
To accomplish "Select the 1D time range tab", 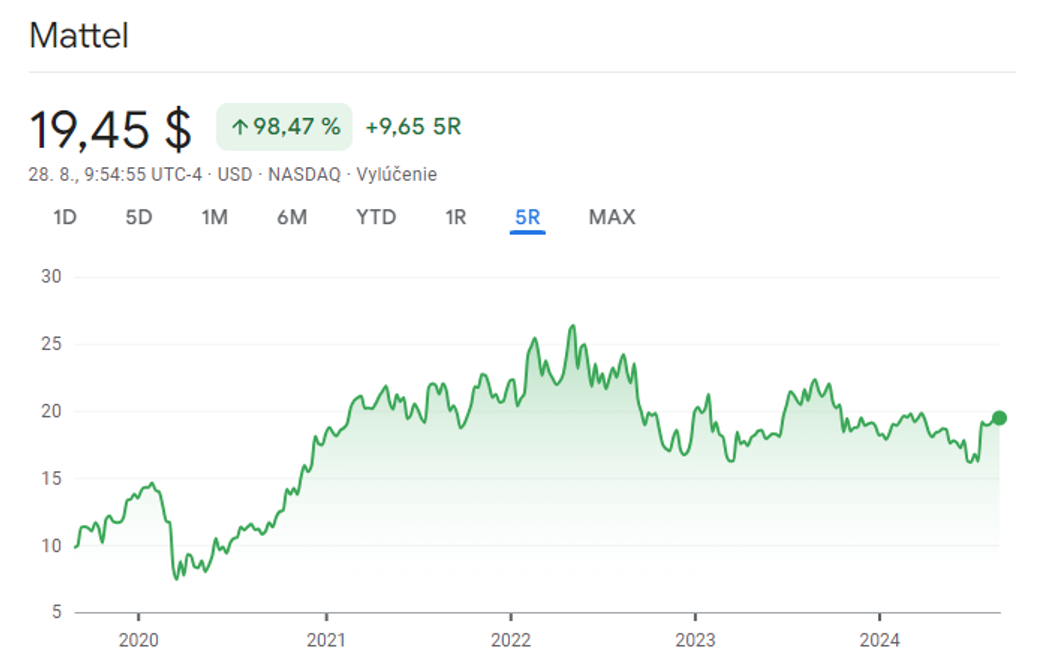I will click(65, 217).
